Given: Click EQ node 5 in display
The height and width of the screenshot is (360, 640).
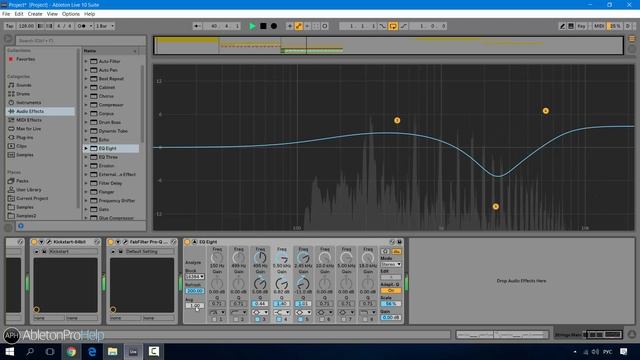Looking at the screenshot, I should pyautogui.click(x=496, y=207).
